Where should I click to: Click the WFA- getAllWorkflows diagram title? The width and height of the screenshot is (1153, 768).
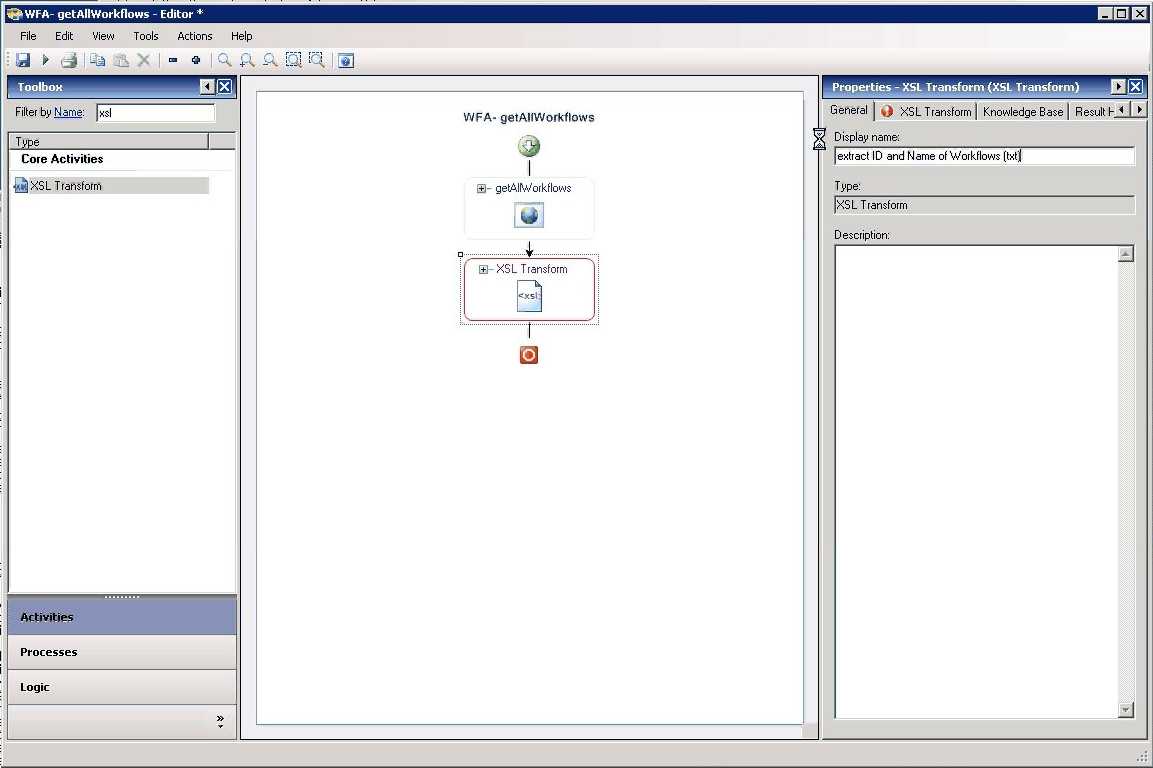529,117
